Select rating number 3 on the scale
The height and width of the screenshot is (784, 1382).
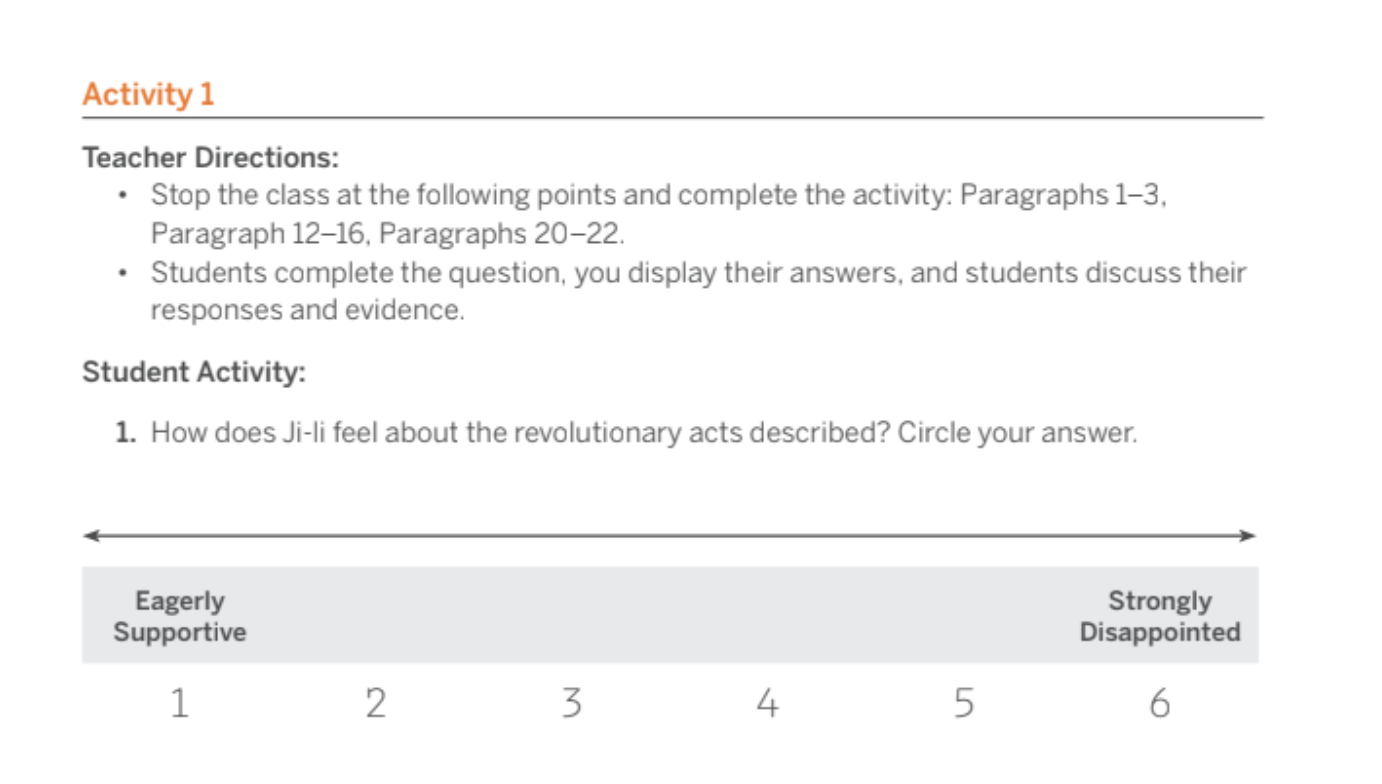(571, 705)
